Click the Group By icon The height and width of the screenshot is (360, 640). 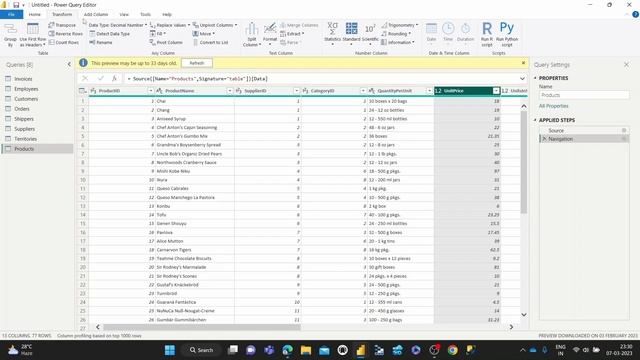pos(10,35)
